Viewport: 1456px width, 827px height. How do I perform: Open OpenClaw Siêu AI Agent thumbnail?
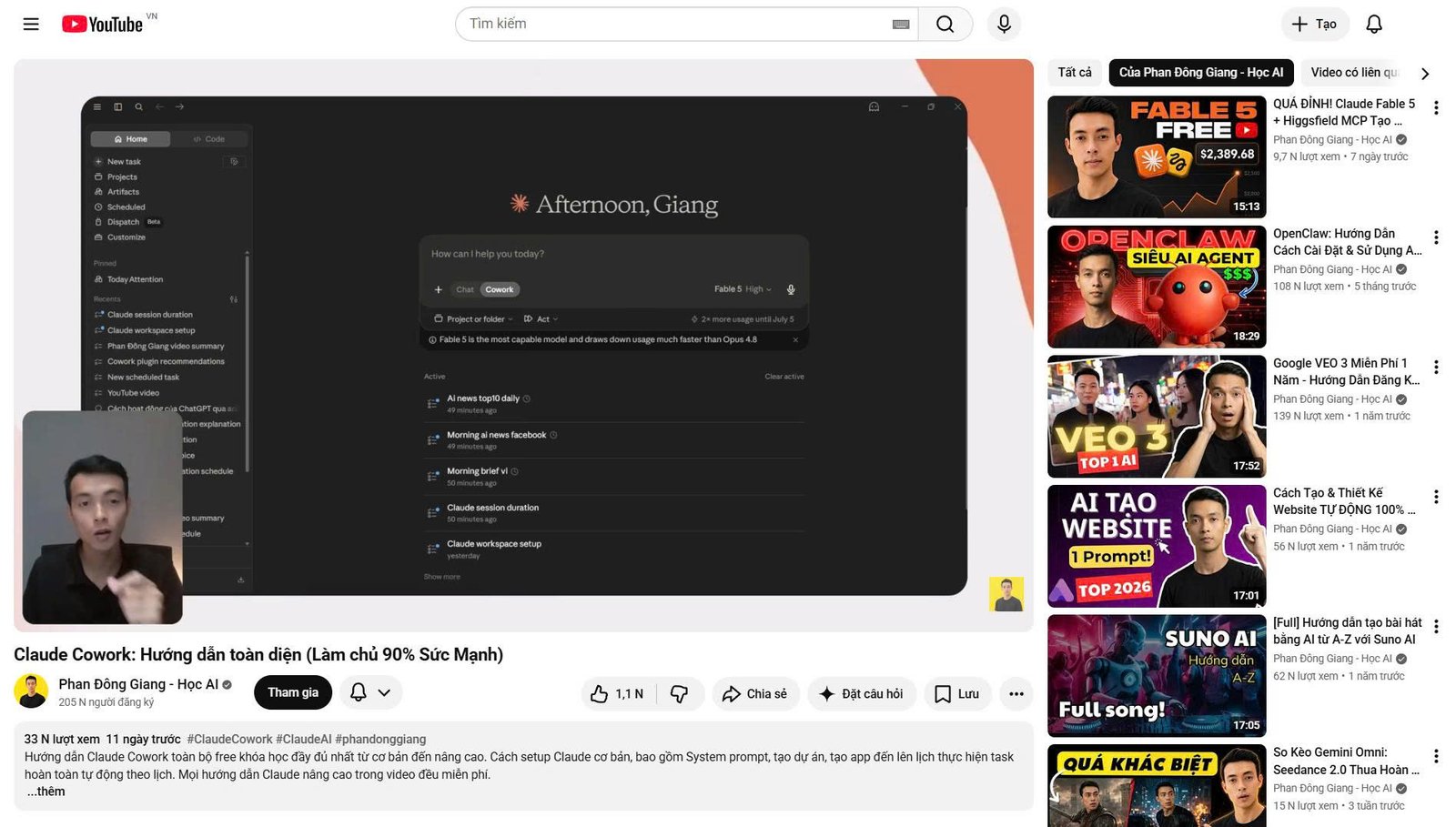coord(1157,287)
